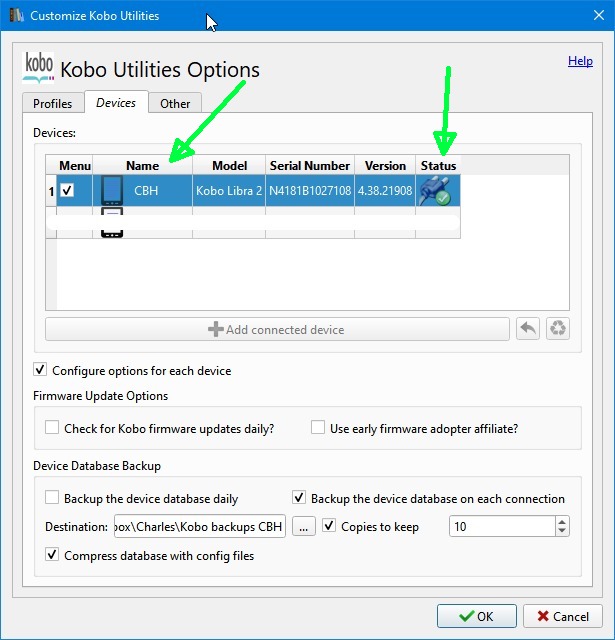
Task: Sort by the Name column header
Action: click(x=142, y=165)
